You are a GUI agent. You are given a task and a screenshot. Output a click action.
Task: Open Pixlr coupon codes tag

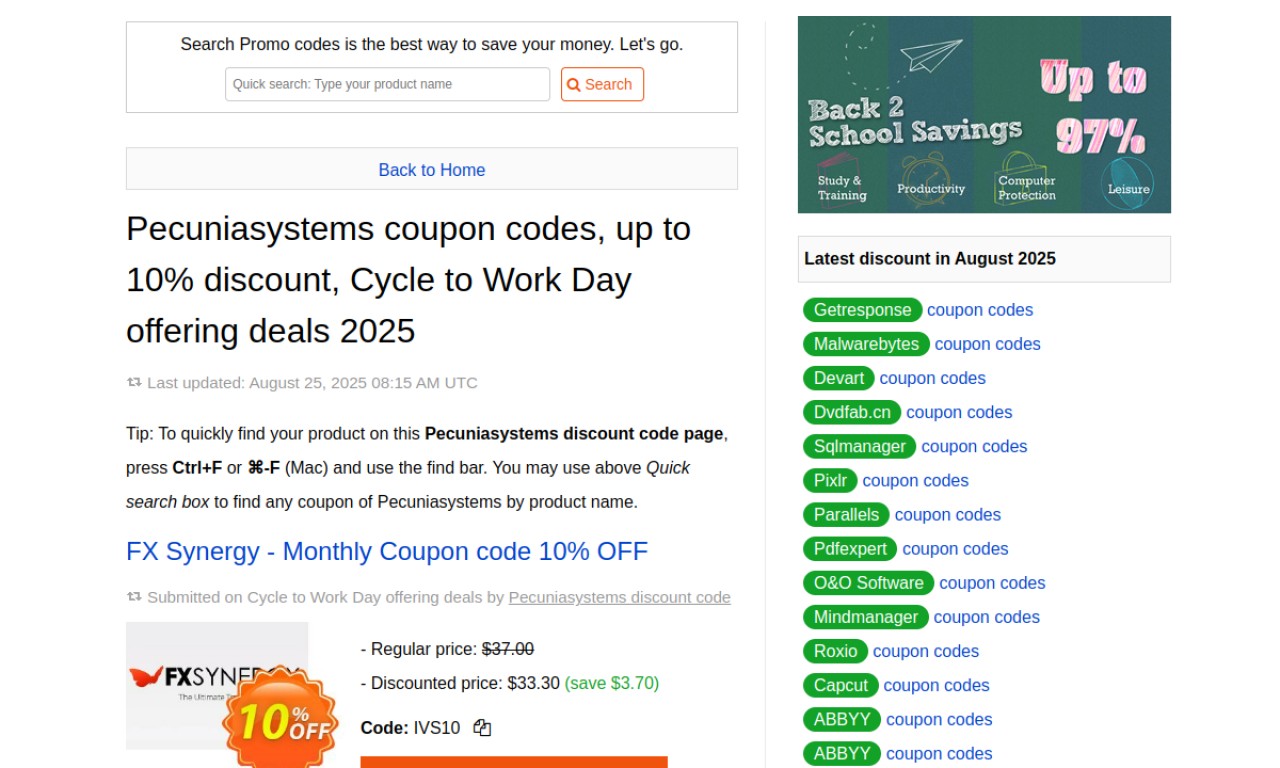tap(830, 480)
